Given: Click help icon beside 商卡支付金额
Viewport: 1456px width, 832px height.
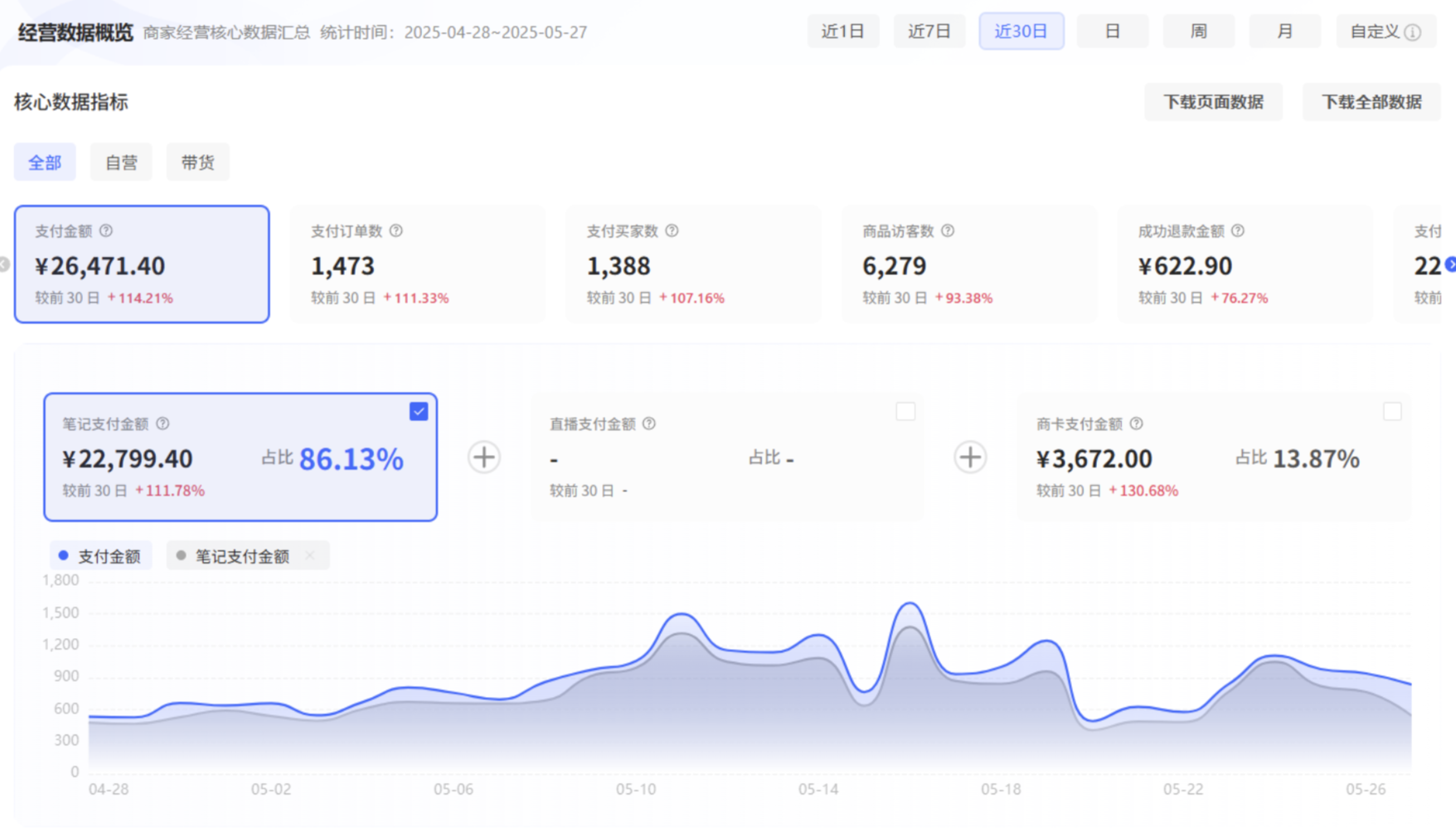Looking at the screenshot, I should coord(1137,424).
